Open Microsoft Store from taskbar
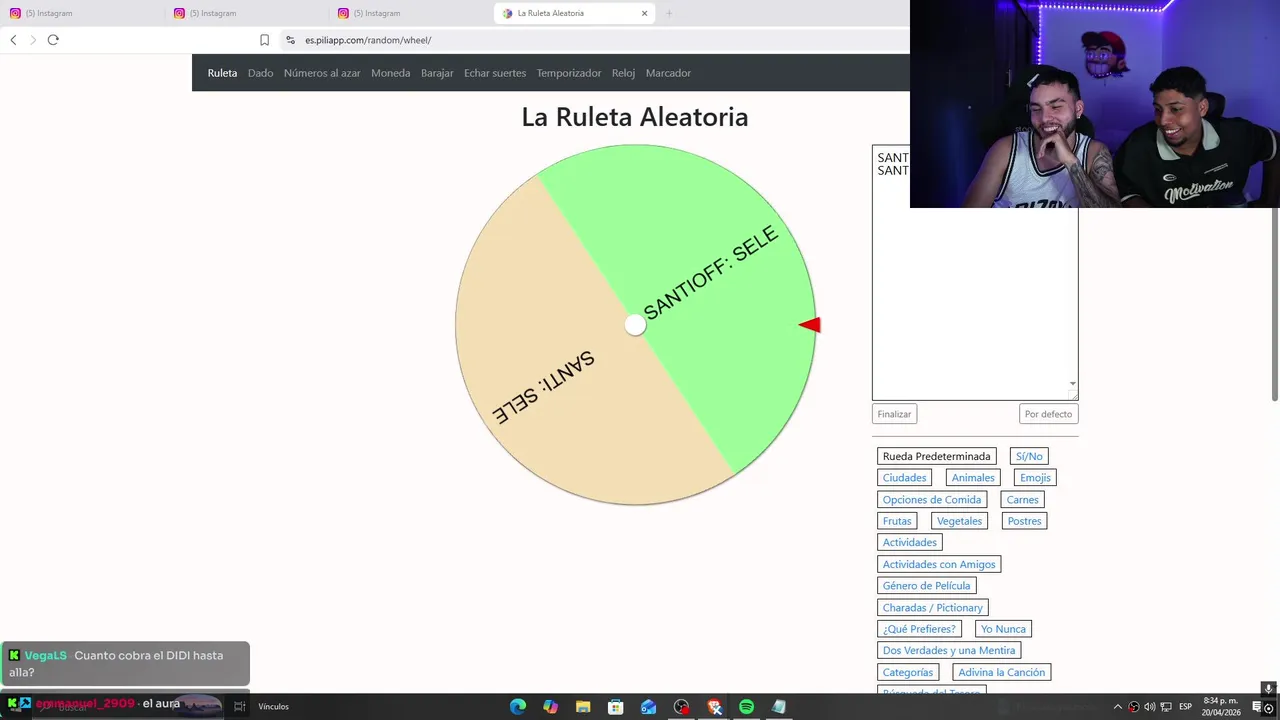 click(x=616, y=707)
